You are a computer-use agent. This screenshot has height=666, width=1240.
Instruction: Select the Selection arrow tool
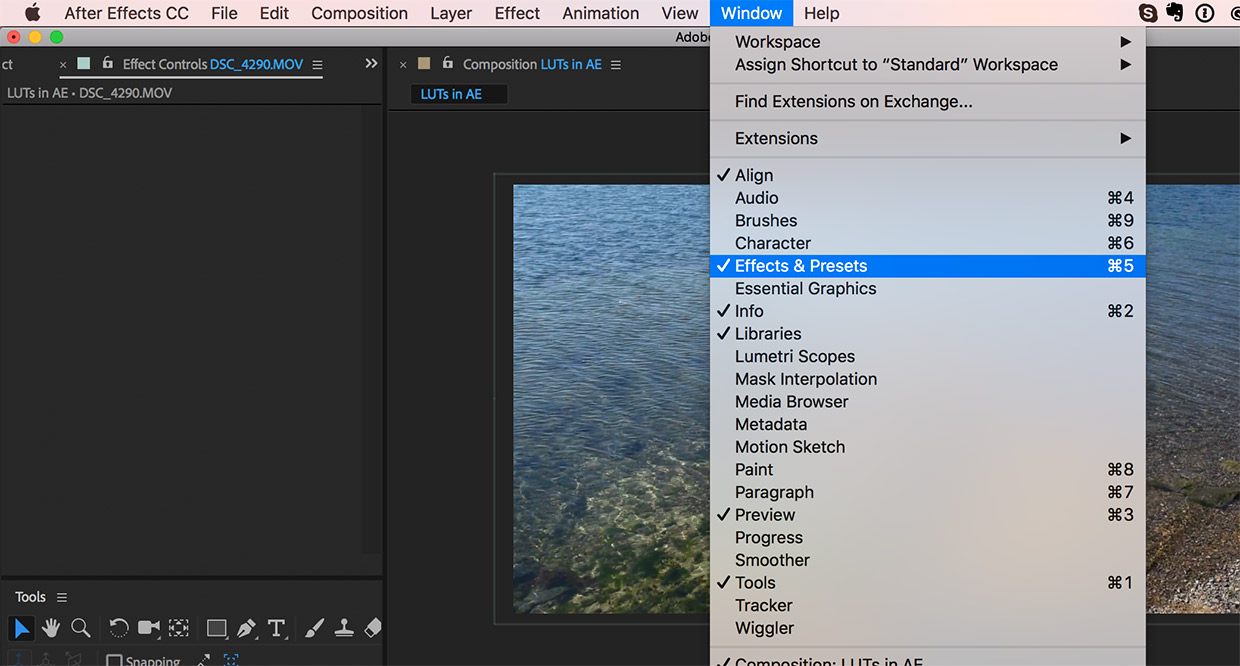point(21,628)
